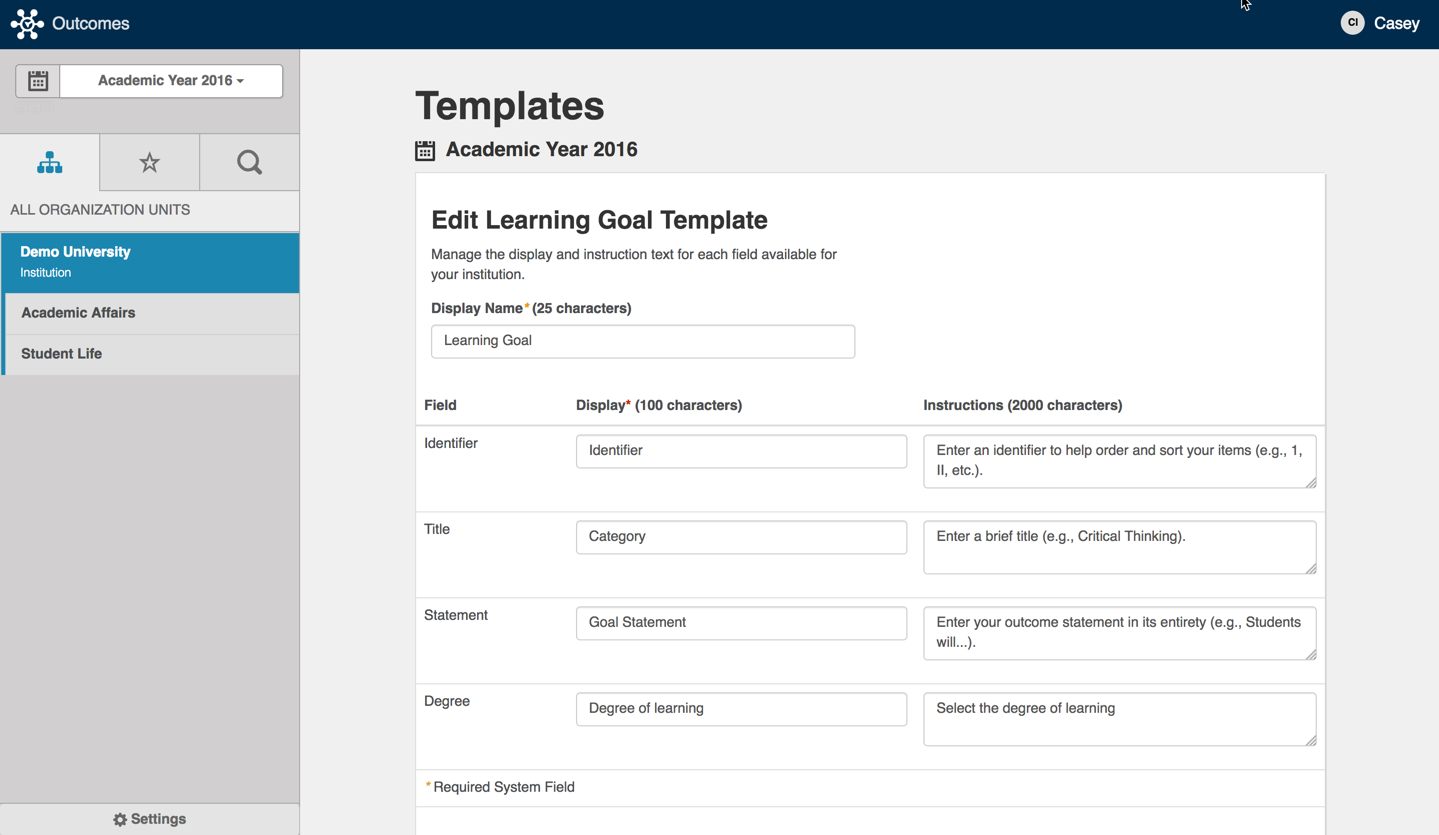Click the Degree instructions textarea

[x=1119, y=719]
